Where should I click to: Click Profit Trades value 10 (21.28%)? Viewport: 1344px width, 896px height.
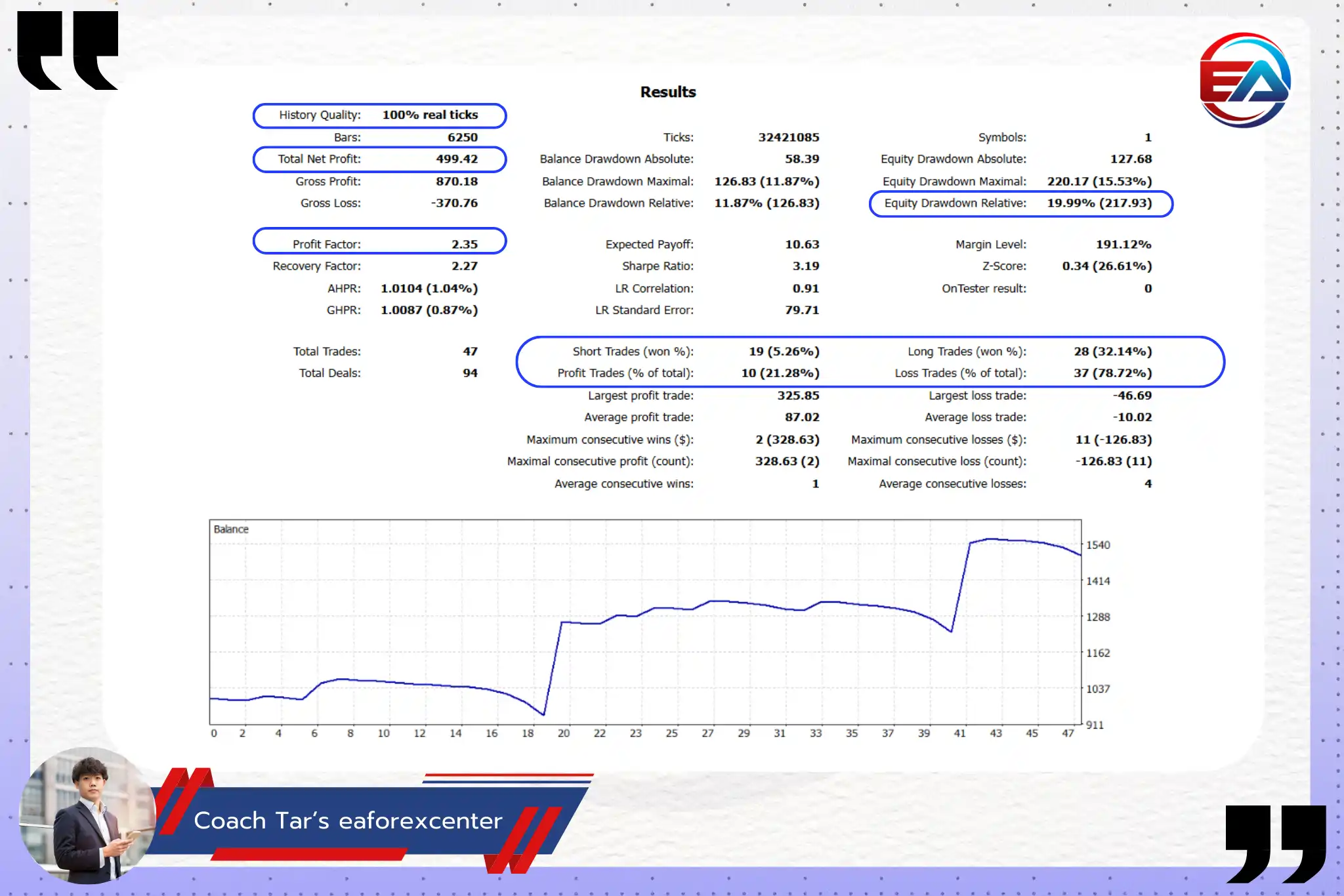click(x=780, y=373)
